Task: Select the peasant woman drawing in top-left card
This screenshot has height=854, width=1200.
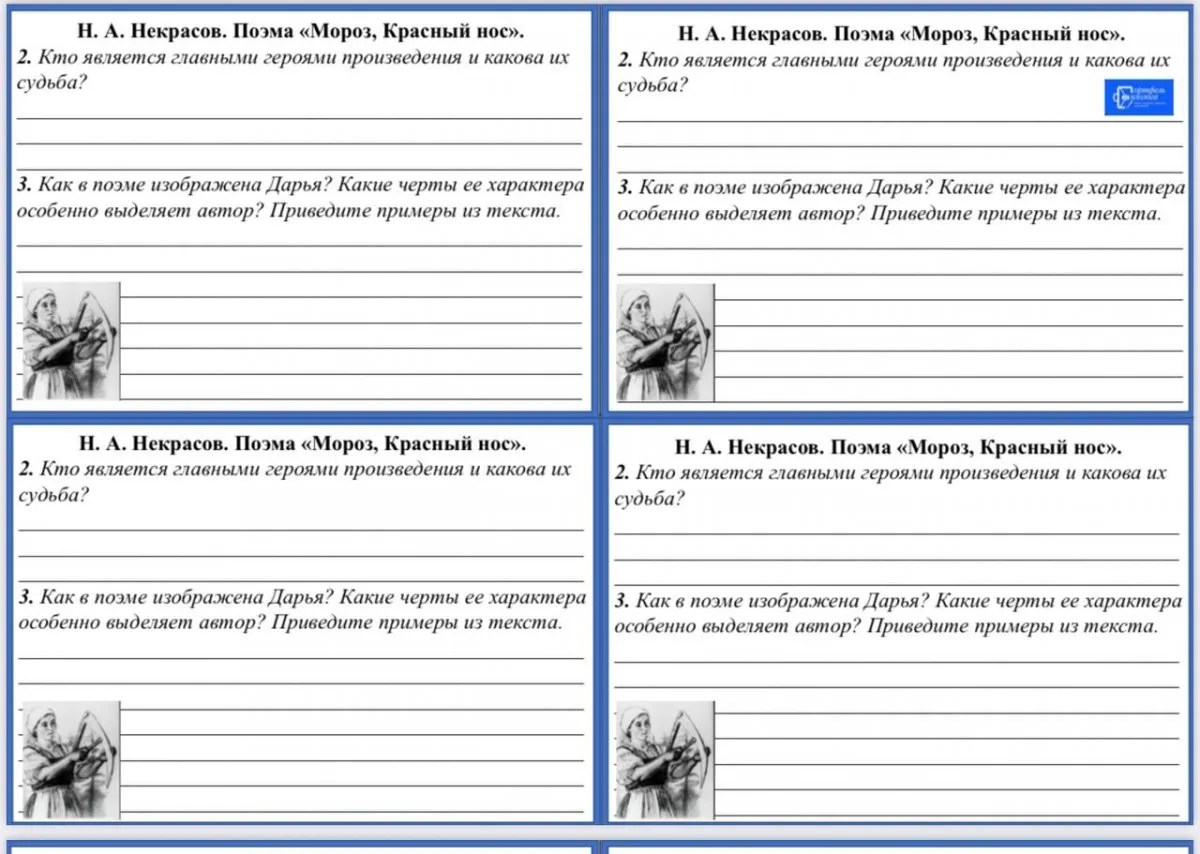Action: coord(70,341)
